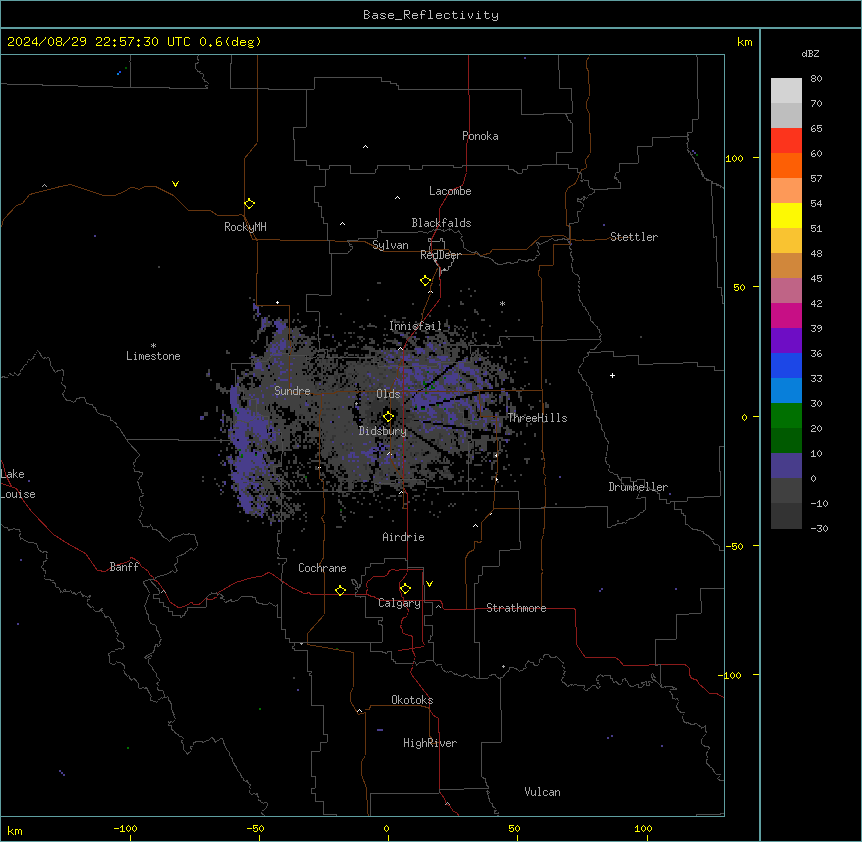Select the Innisfail label
Image resolution: width=862 pixels, height=842 pixels.
click(x=416, y=326)
